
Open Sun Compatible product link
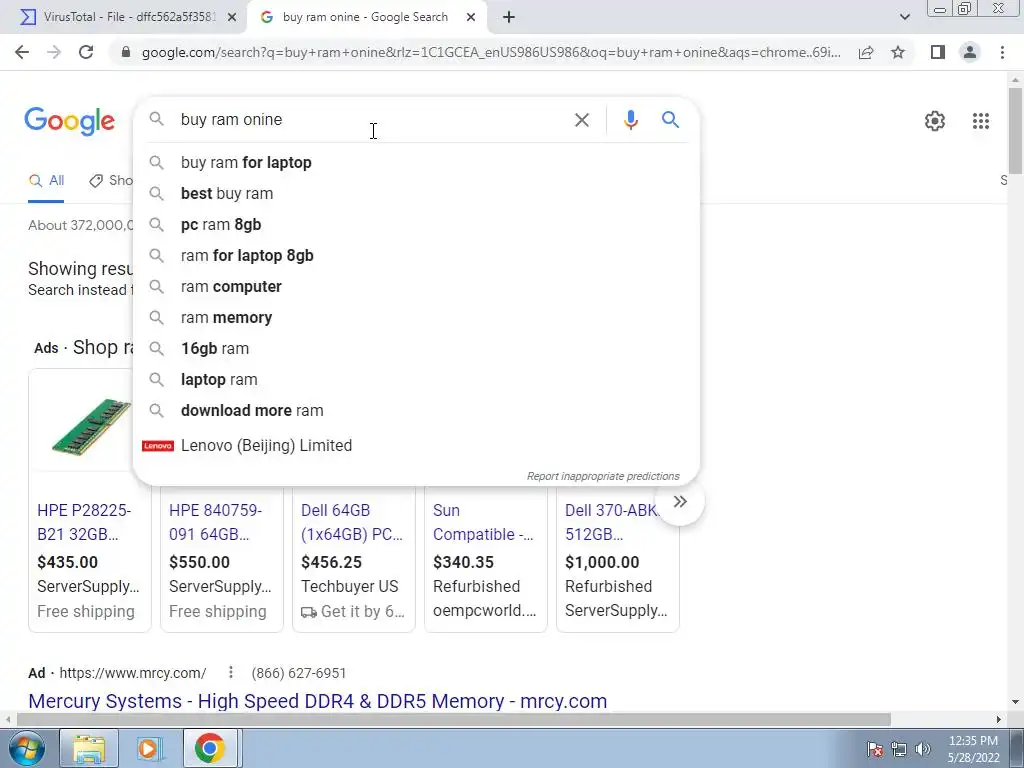pos(483,522)
